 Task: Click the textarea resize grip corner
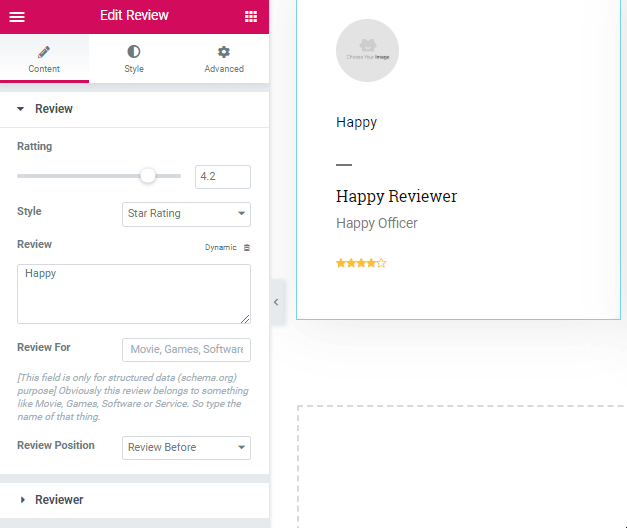click(246, 319)
